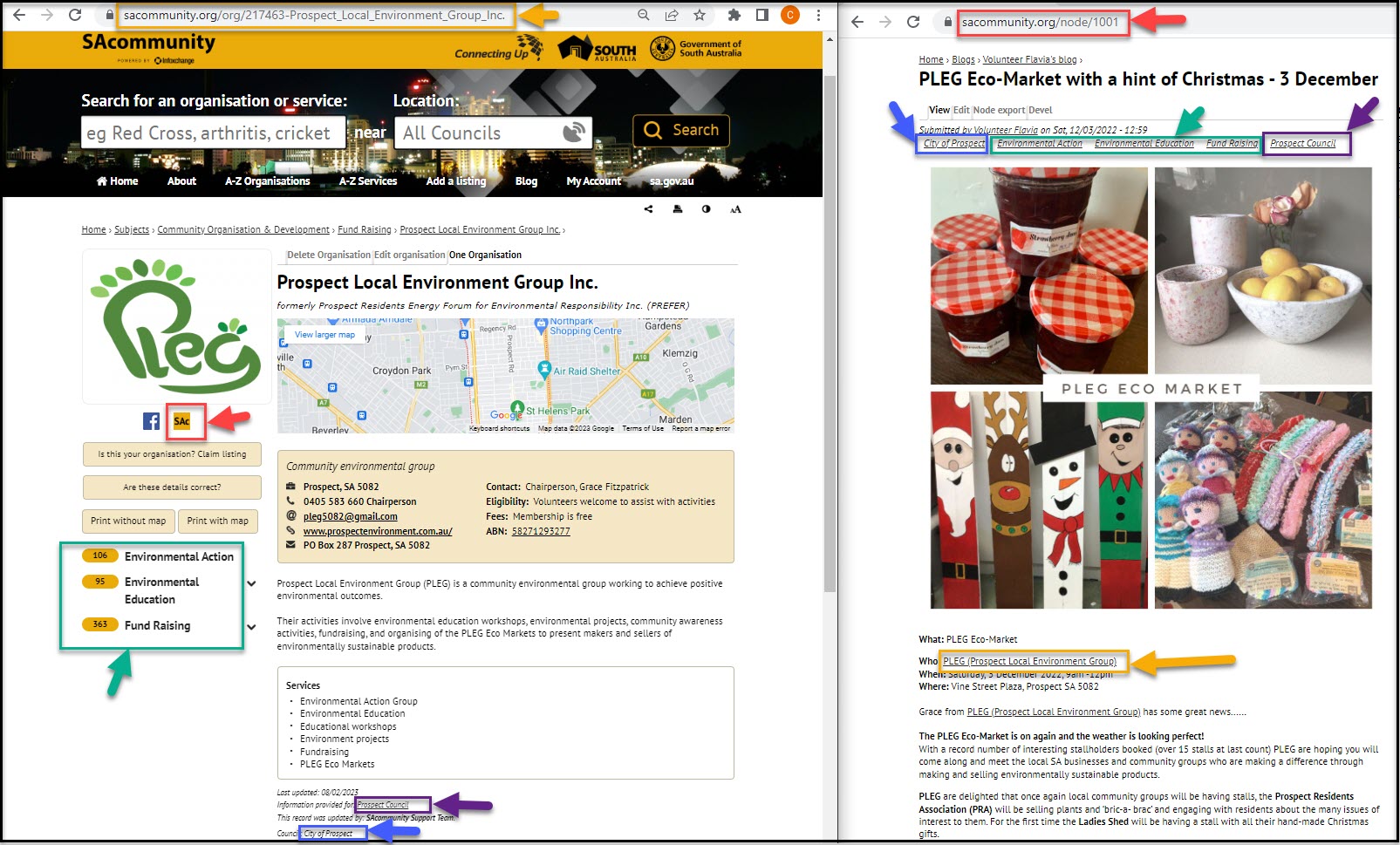Image resolution: width=1400 pixels, height=845 pixels.
Task: Reload the right browser page
Action: (913, 22)
